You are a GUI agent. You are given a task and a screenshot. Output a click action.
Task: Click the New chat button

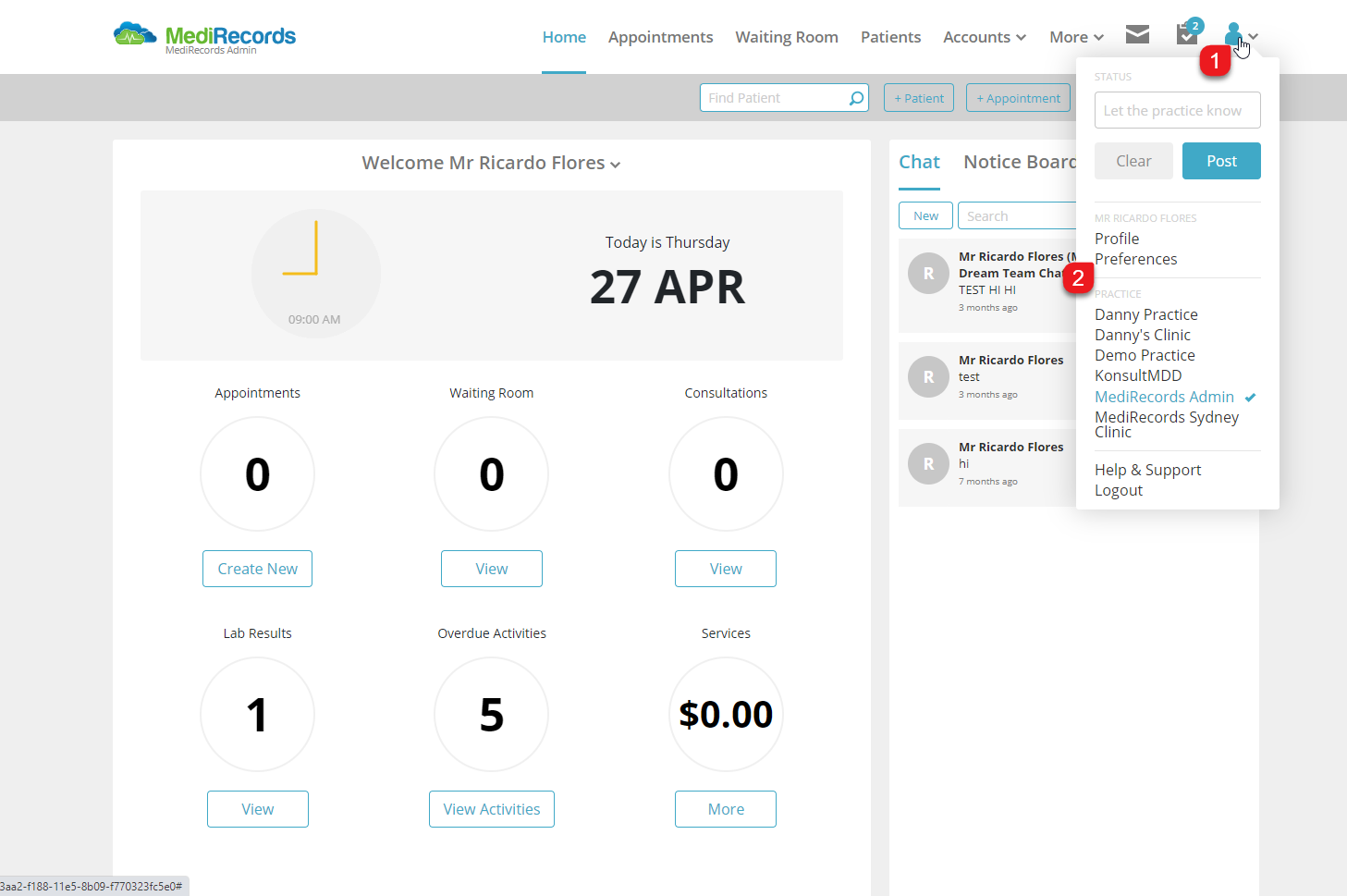(925, 215)
